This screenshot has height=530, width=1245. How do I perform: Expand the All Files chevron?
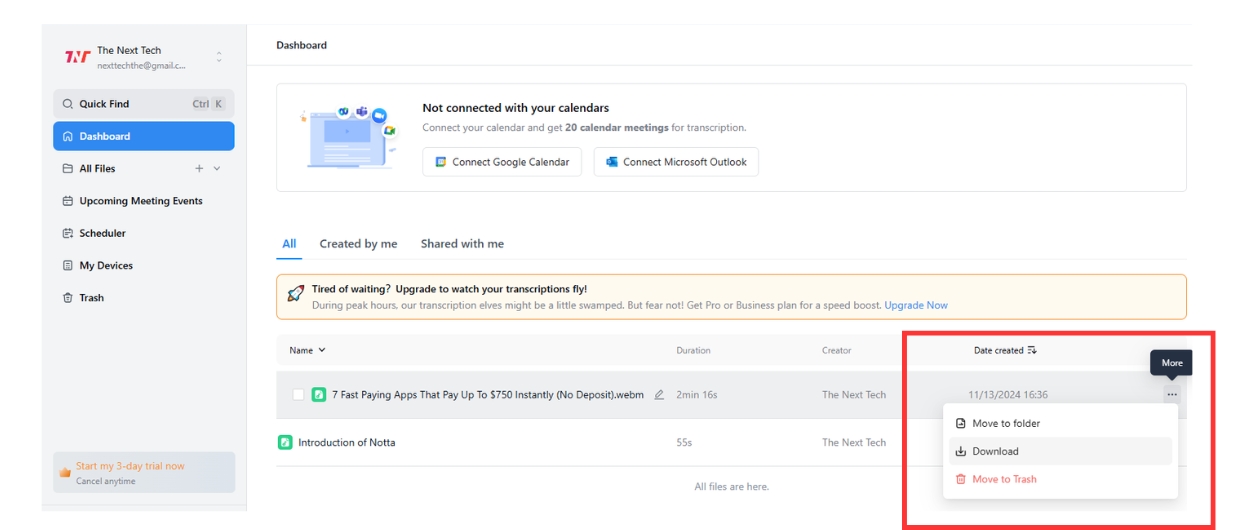(x=217, y=168)
